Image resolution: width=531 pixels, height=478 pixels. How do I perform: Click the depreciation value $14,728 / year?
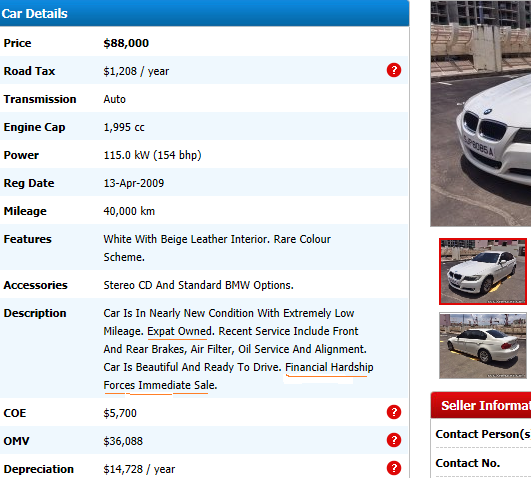139,469
